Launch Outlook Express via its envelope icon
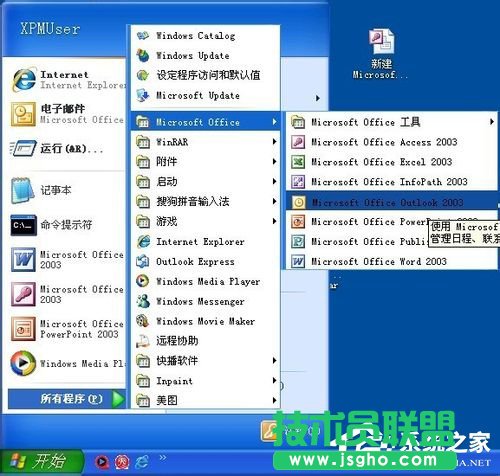Image resolution: width=500 pixels, height=476 pixels. [143, 262]
